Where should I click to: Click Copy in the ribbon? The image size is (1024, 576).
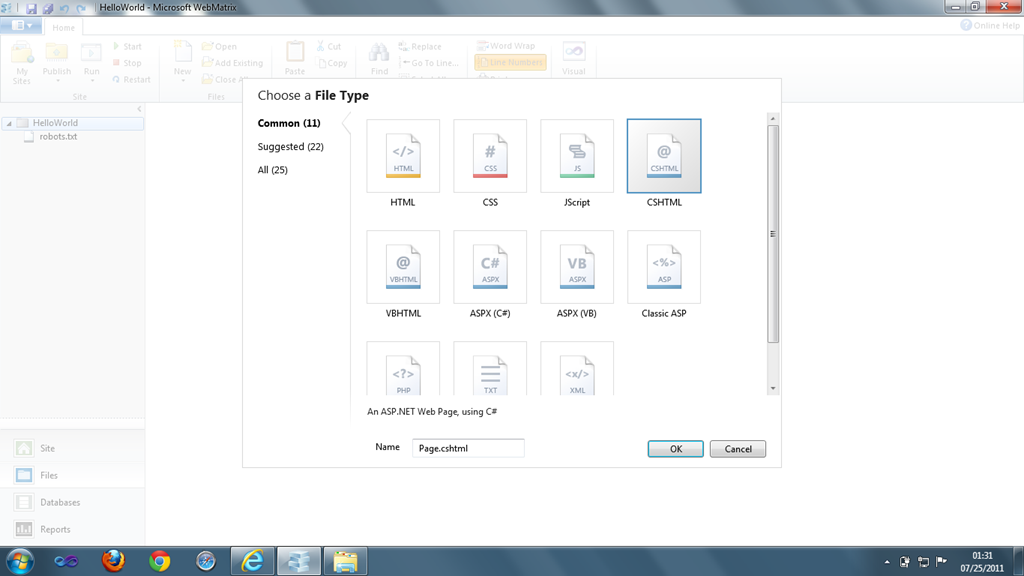[332, 63]
